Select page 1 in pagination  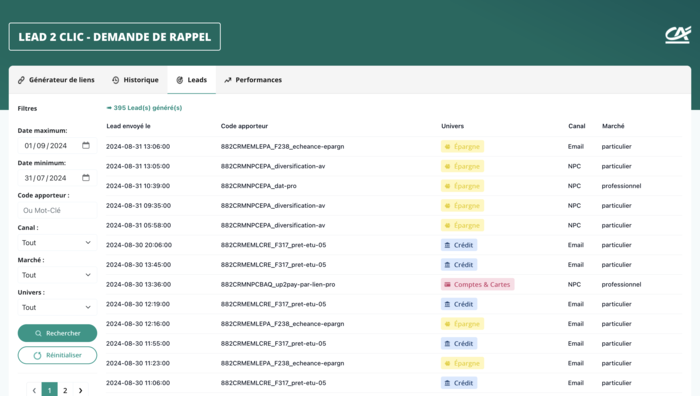point(50,390)
